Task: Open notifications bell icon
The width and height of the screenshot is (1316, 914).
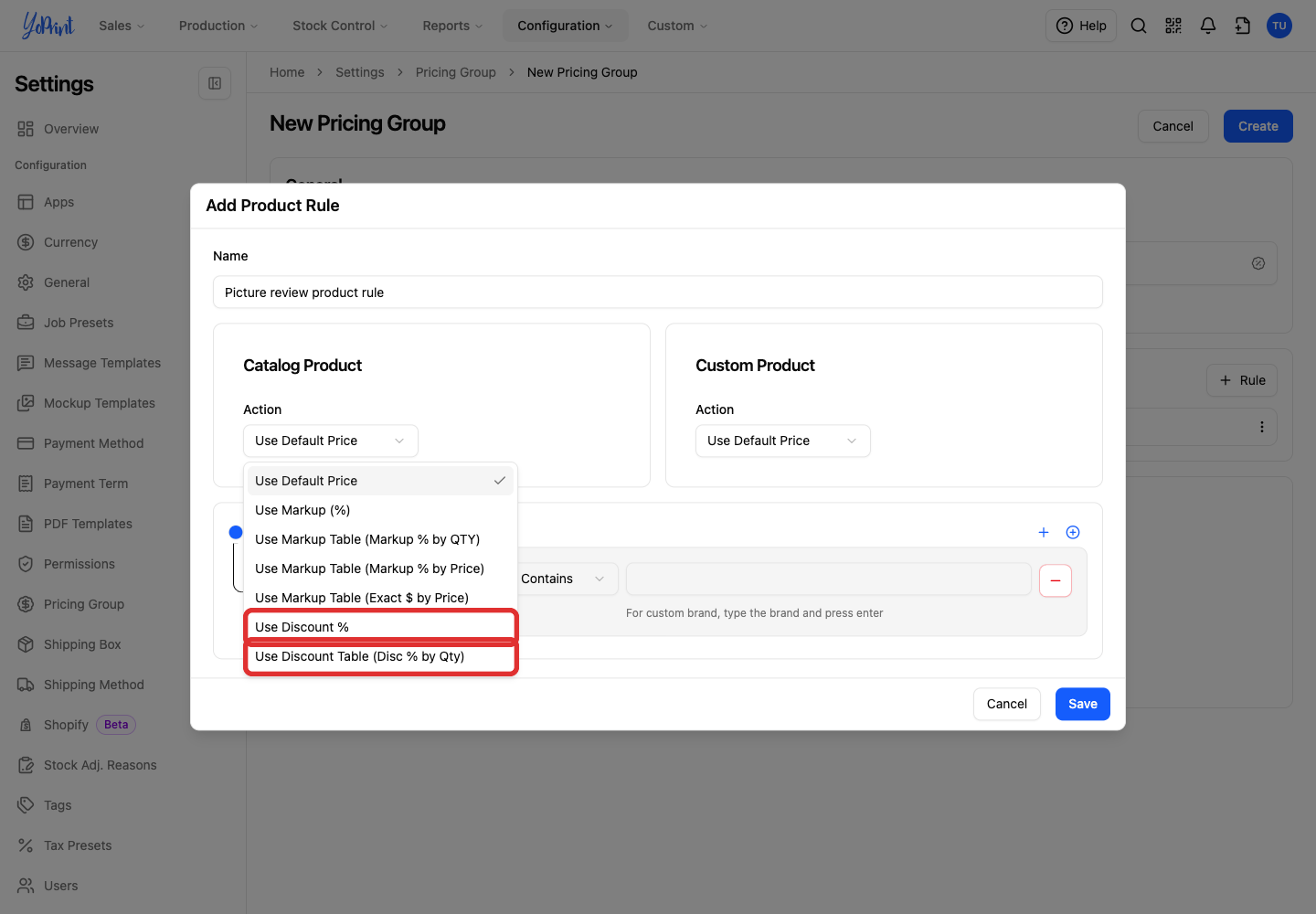Action: 1208,26
